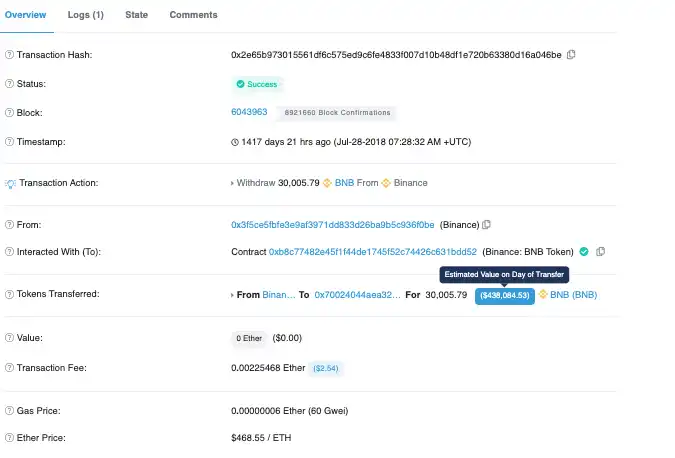
Task: Click the green verified checkmark next to BNB Token
Action: [584, 252]
